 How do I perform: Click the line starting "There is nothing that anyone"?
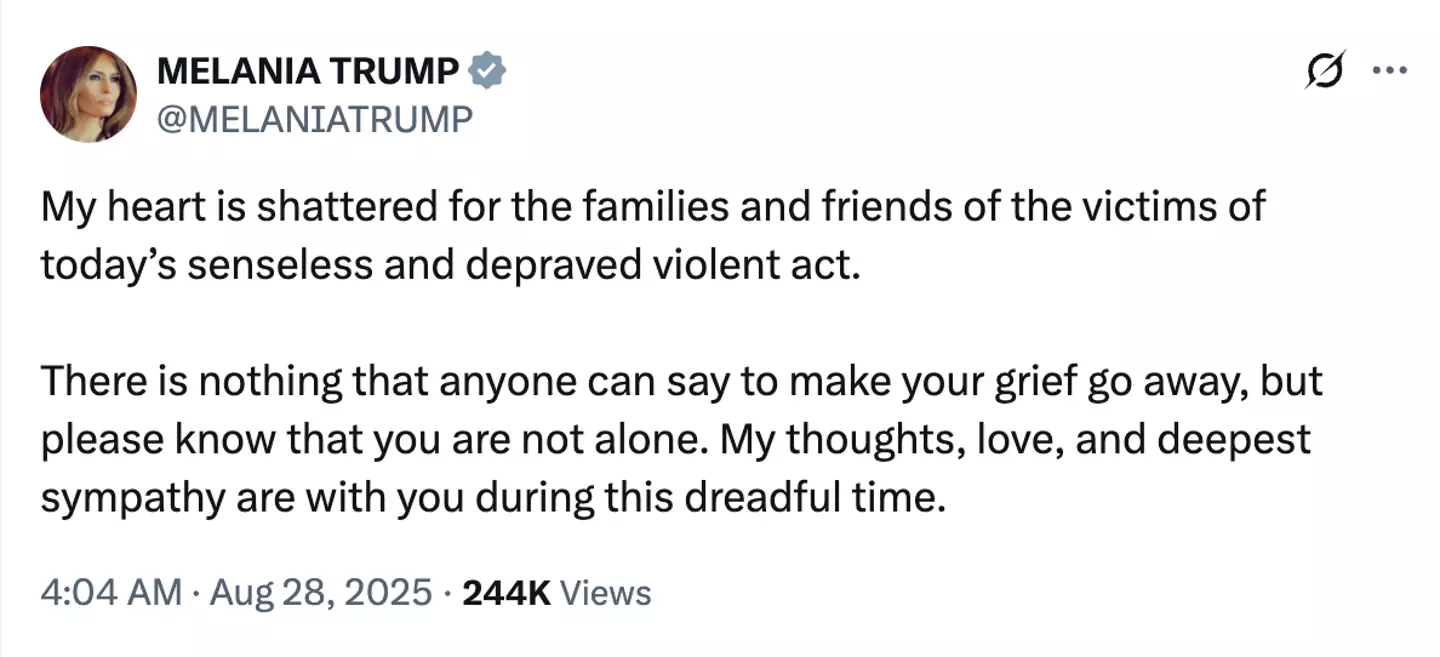tap(681, 383)
